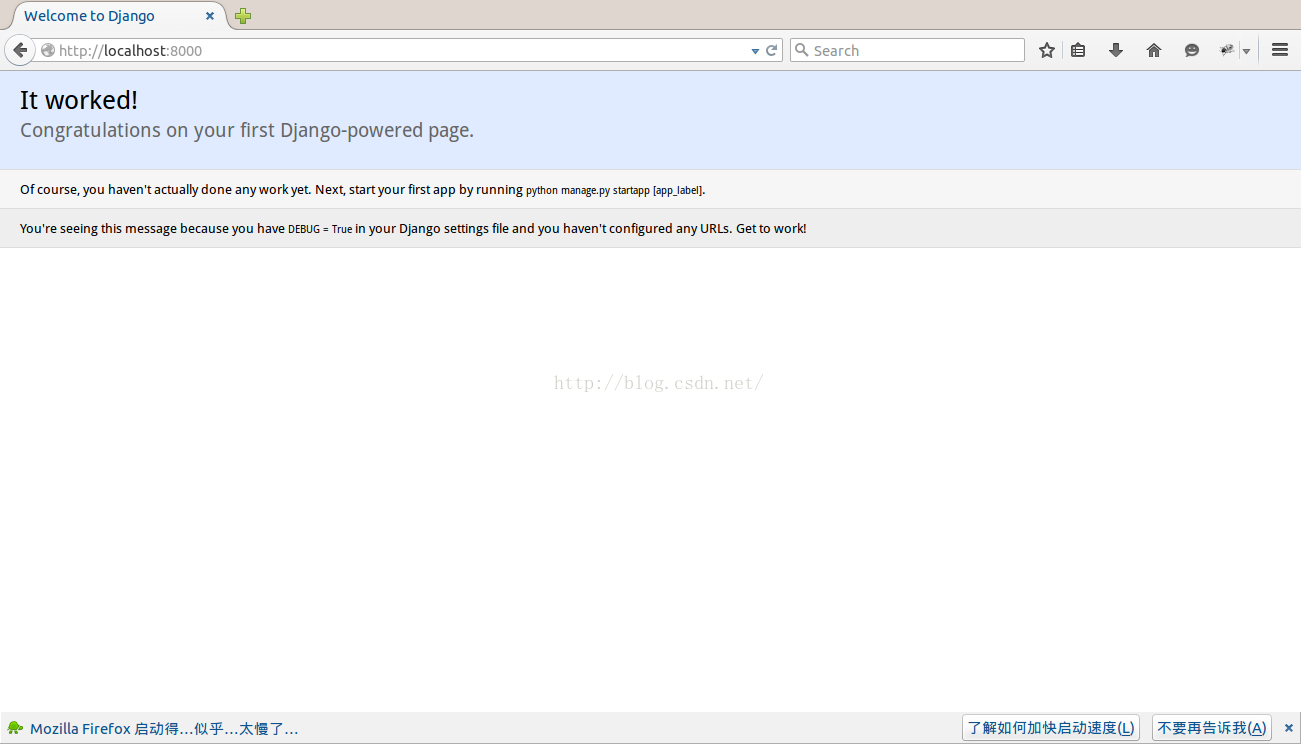Reload the page with the refresh icon
The height and width of the screenshot is (744, 1301).
click(x=772, y=50)
